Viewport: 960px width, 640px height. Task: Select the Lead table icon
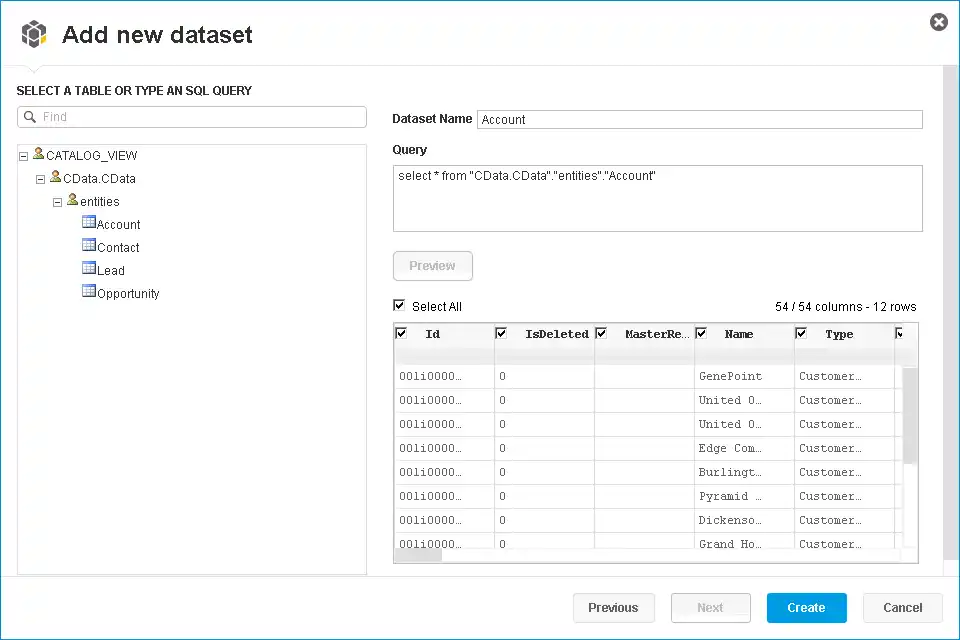pyautogui.click(x=89, y=270)
